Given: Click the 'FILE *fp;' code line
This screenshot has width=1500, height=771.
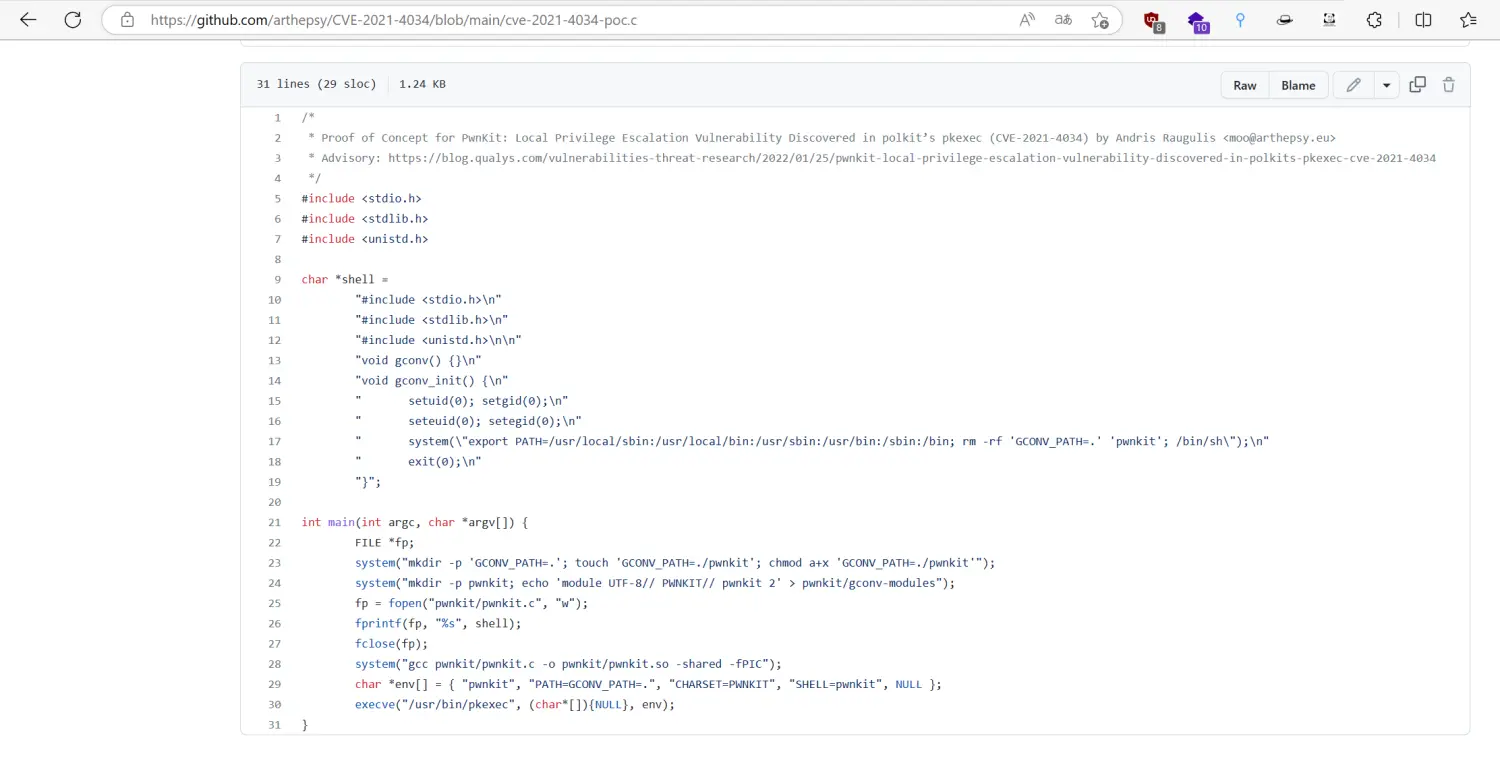Looking at the screenshot, I should (x=384, y=542).
